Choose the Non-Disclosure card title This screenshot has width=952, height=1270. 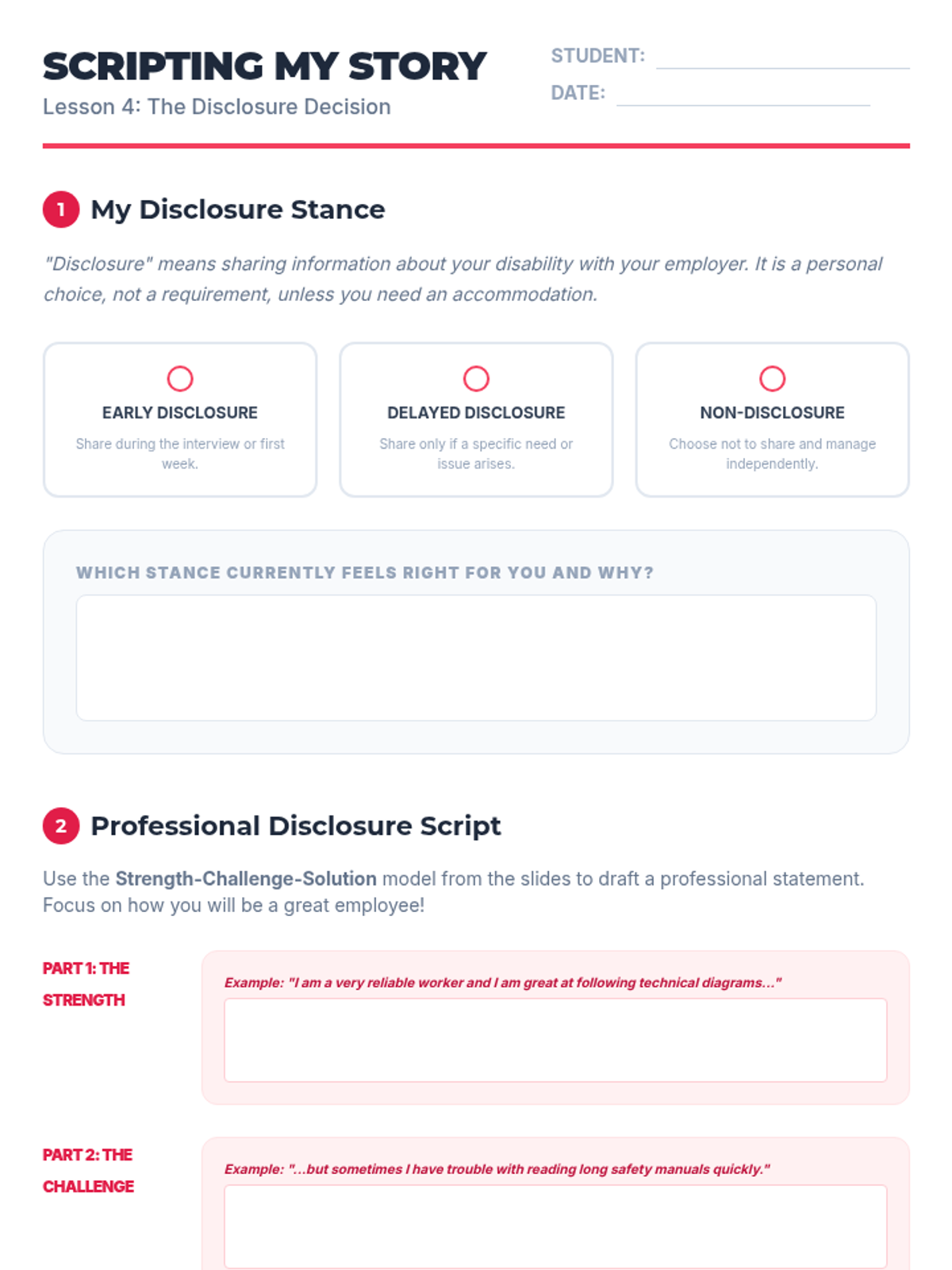click(x=772, y=413)
